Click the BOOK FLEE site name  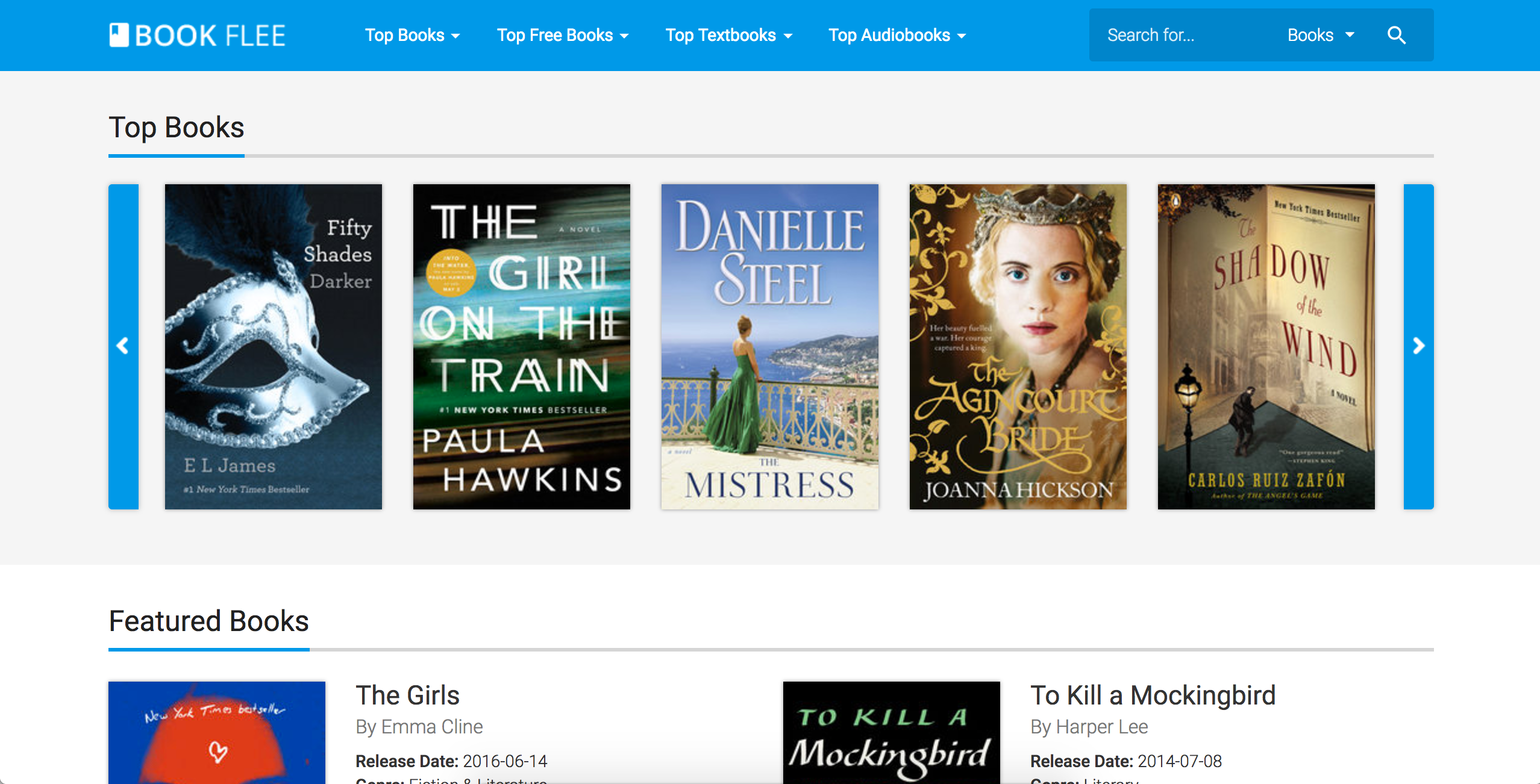[210, 36]
